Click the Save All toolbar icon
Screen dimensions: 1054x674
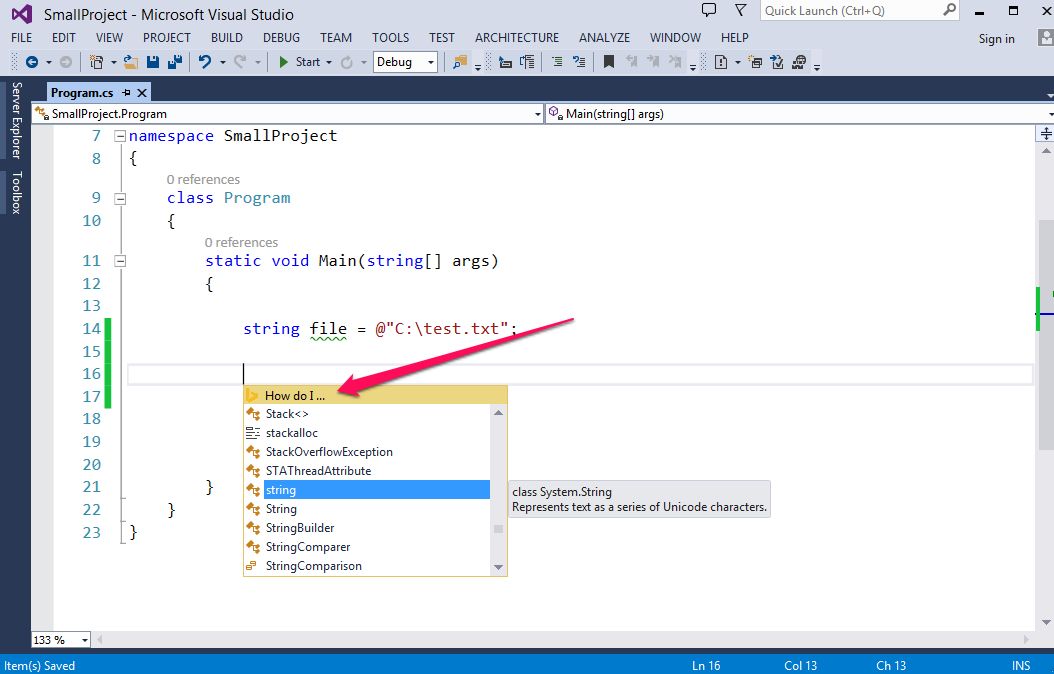[x=174, y=62]
